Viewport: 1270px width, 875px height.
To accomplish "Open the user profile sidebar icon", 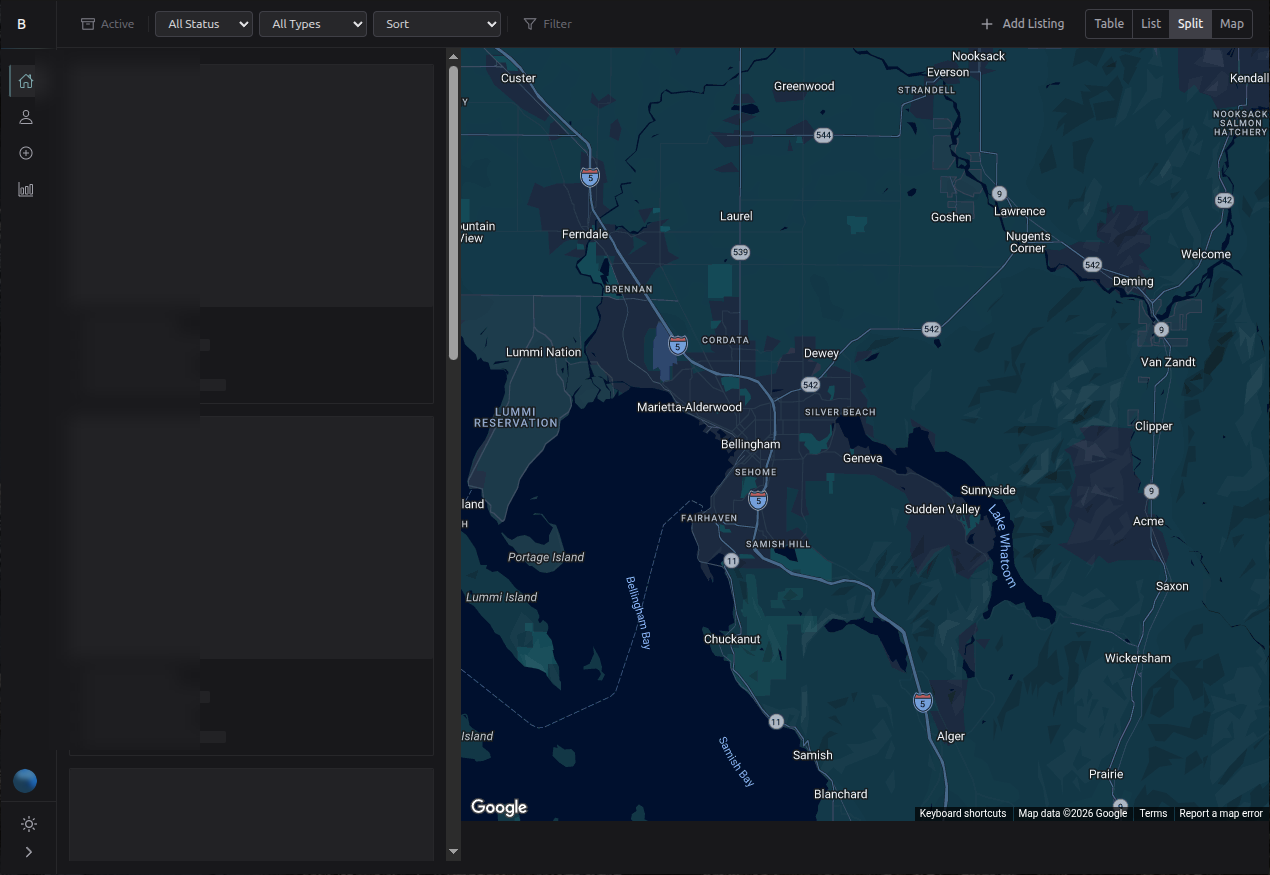I will pos(26,117).
